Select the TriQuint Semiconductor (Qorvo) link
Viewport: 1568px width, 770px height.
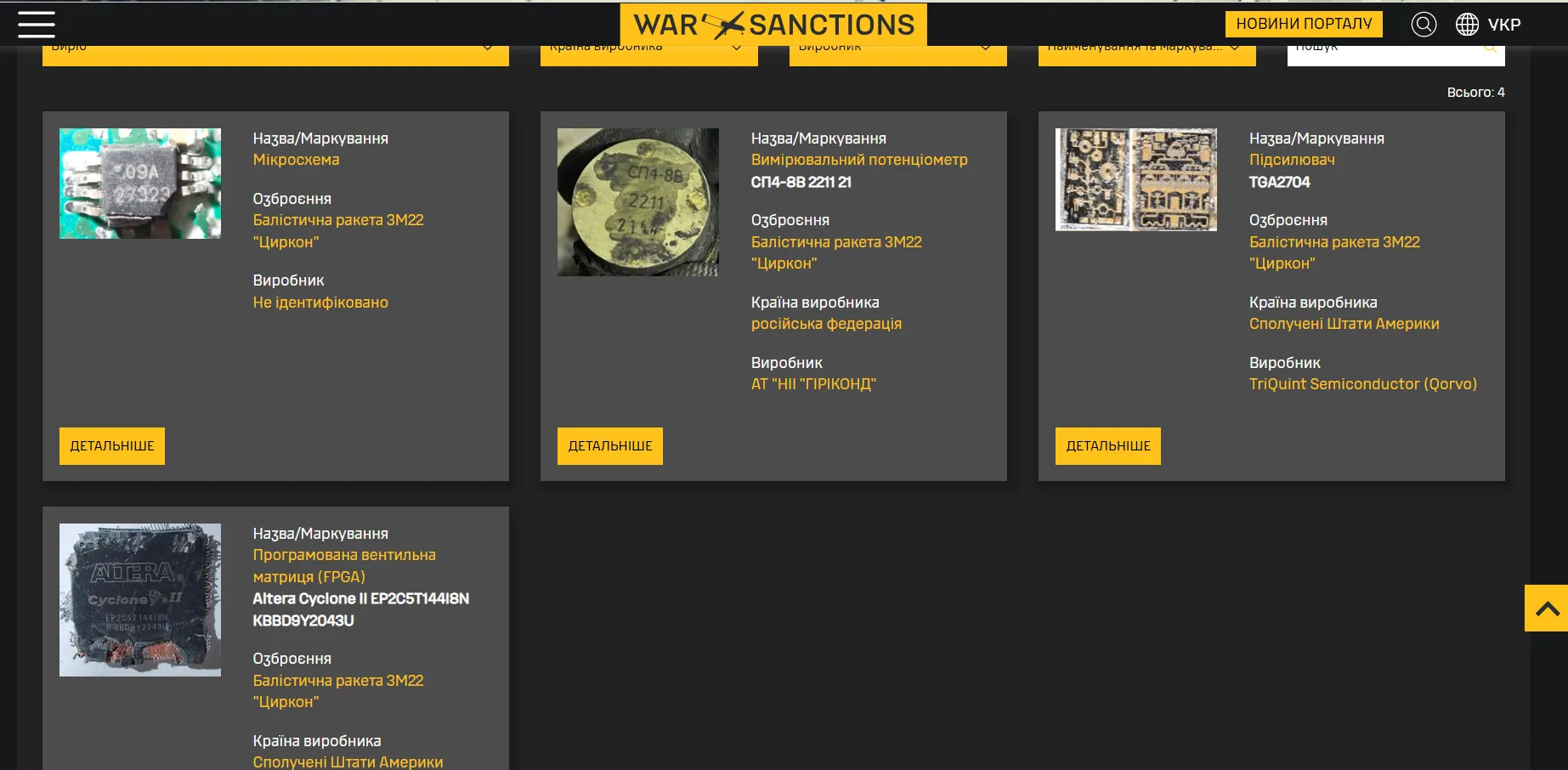pyautogui.click(x=1363, y=384)
